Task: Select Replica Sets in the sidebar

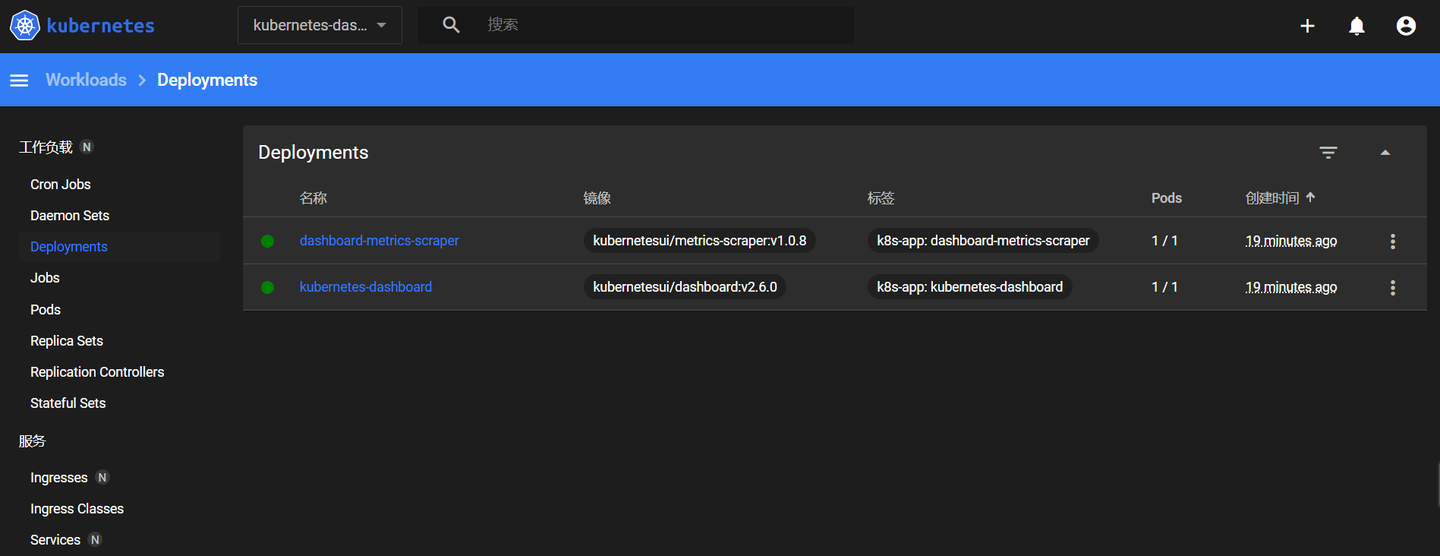Action: (x=67, y=340)
